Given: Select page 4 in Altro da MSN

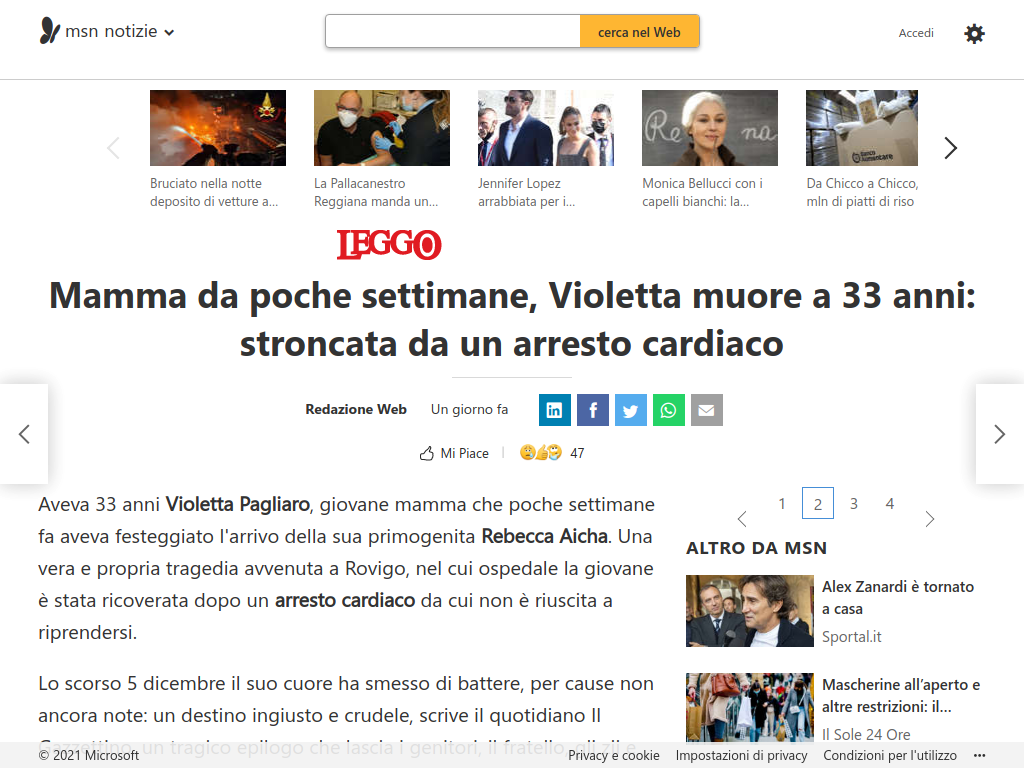Looking at the screenshot, I should [889, 504].
